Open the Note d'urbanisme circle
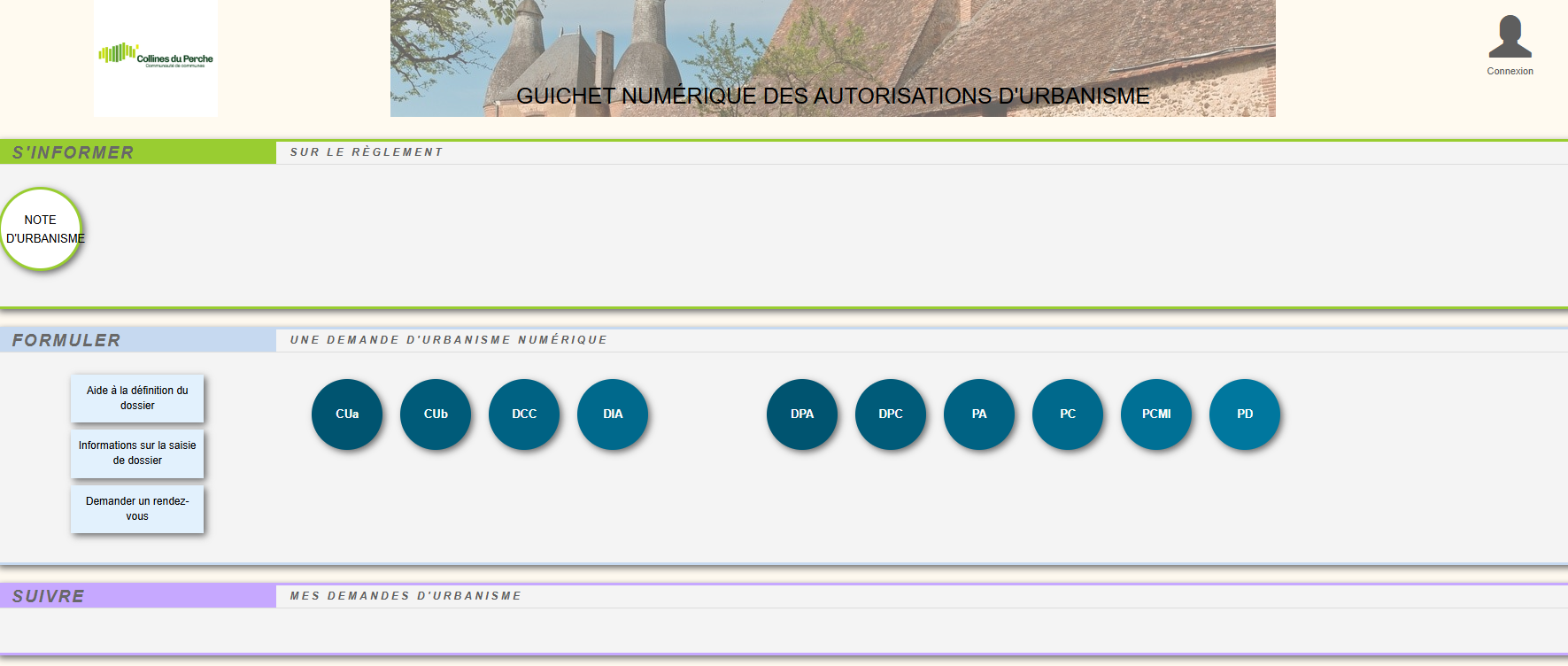The height and width of the screenshot is (666, 1568). point(41,228)
